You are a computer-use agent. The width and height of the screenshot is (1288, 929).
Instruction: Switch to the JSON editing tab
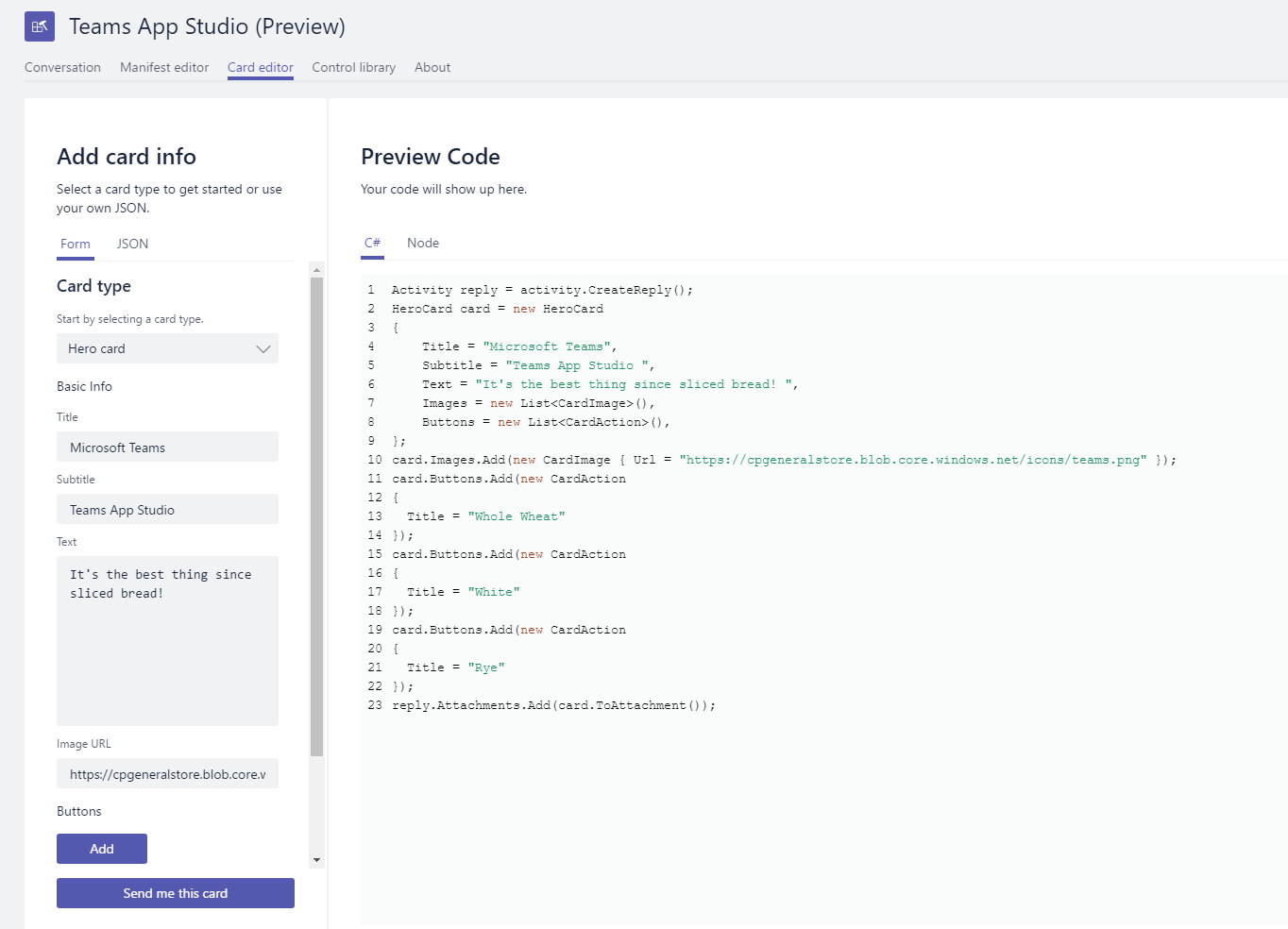(x=131, y=244)
